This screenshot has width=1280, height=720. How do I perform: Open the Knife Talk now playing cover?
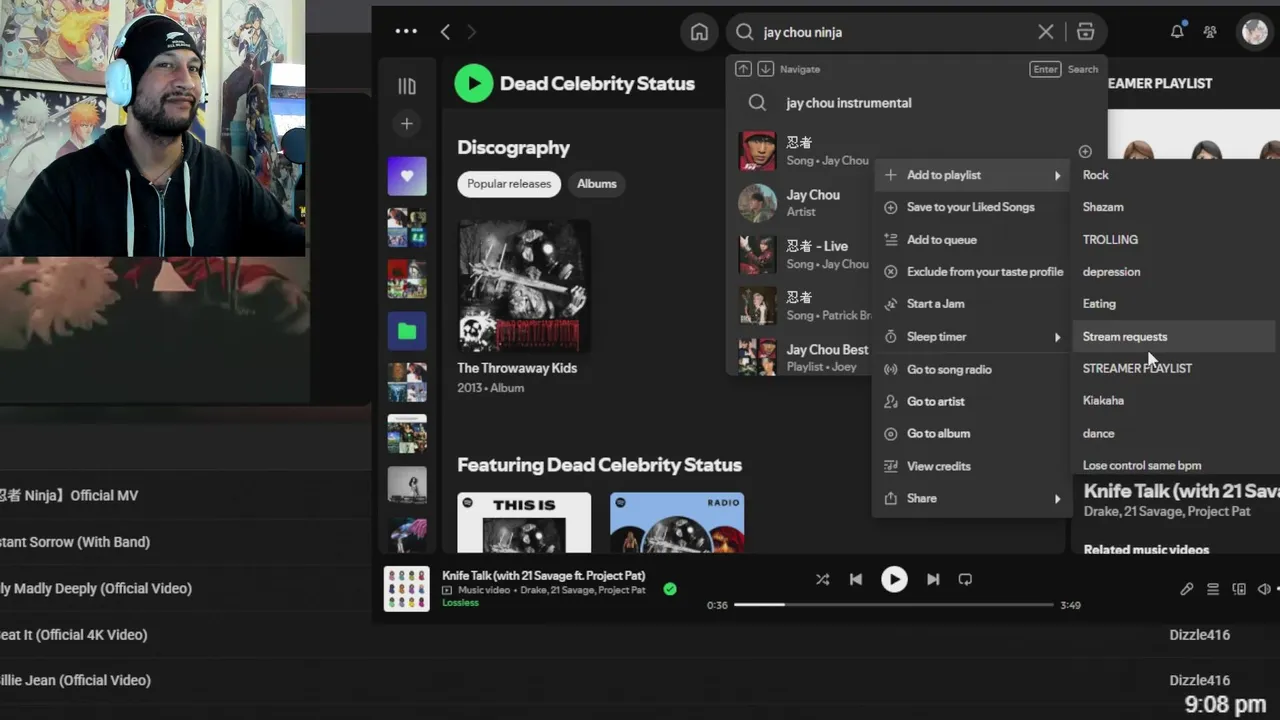(x=407, y=589)
